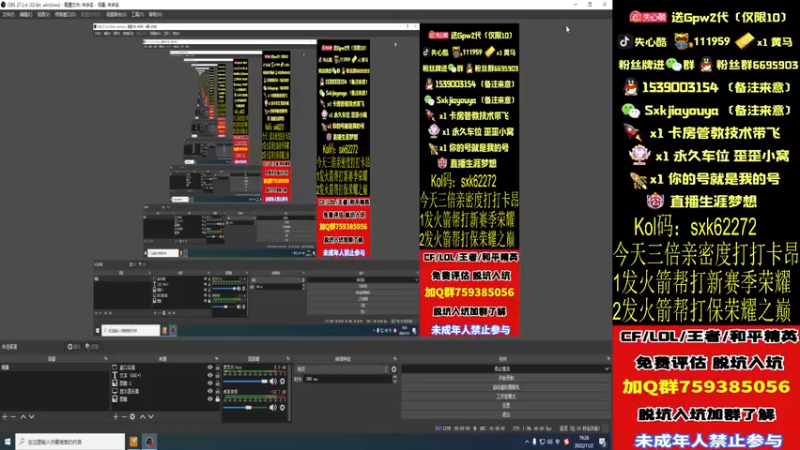Decrease transition duration with down stepper
800x450 pixels.
tap(394, 381)
